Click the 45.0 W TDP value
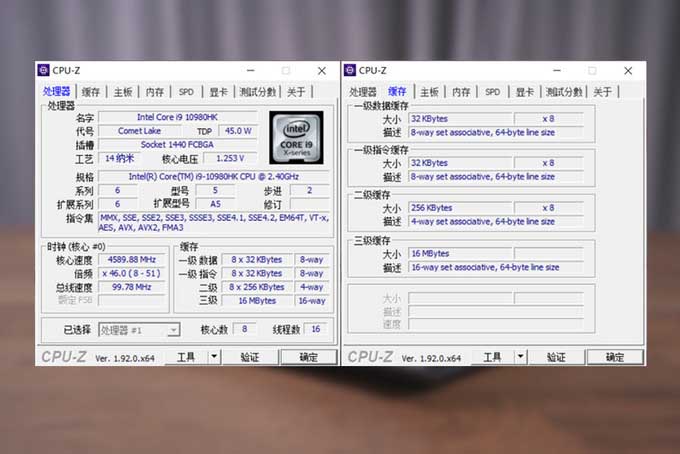The image size is (680, 454). point(238,131)
